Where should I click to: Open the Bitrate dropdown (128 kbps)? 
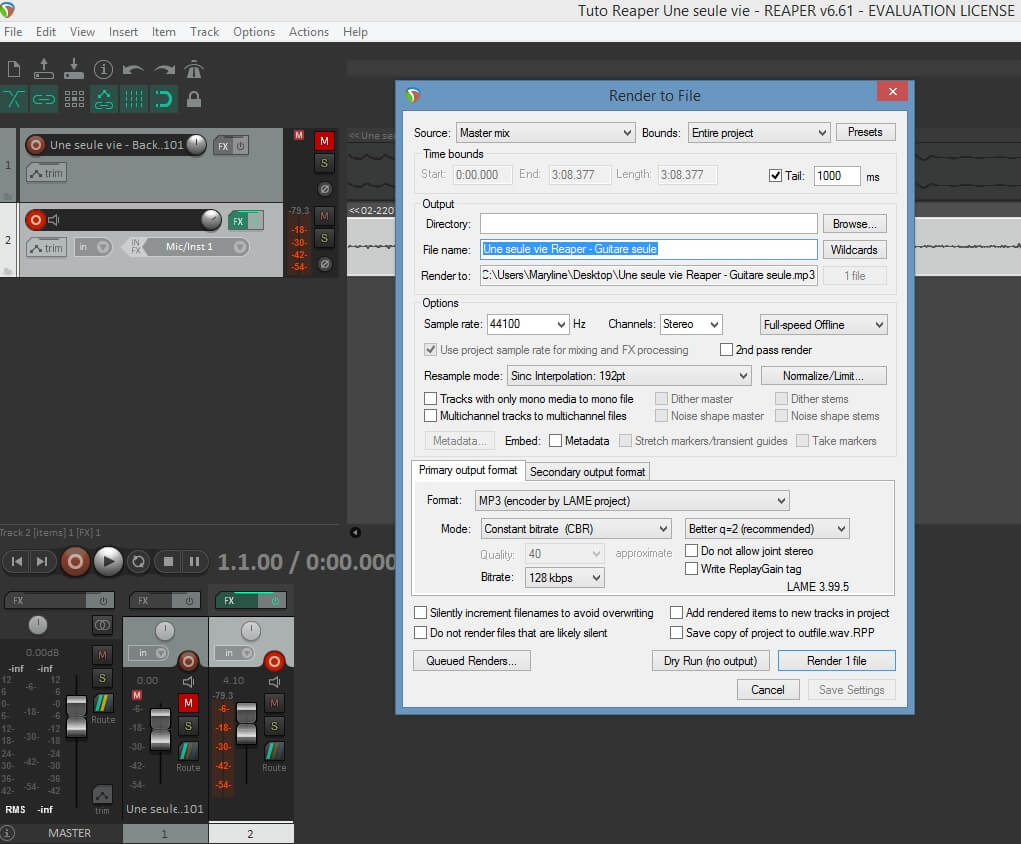[x=565, y=578]
